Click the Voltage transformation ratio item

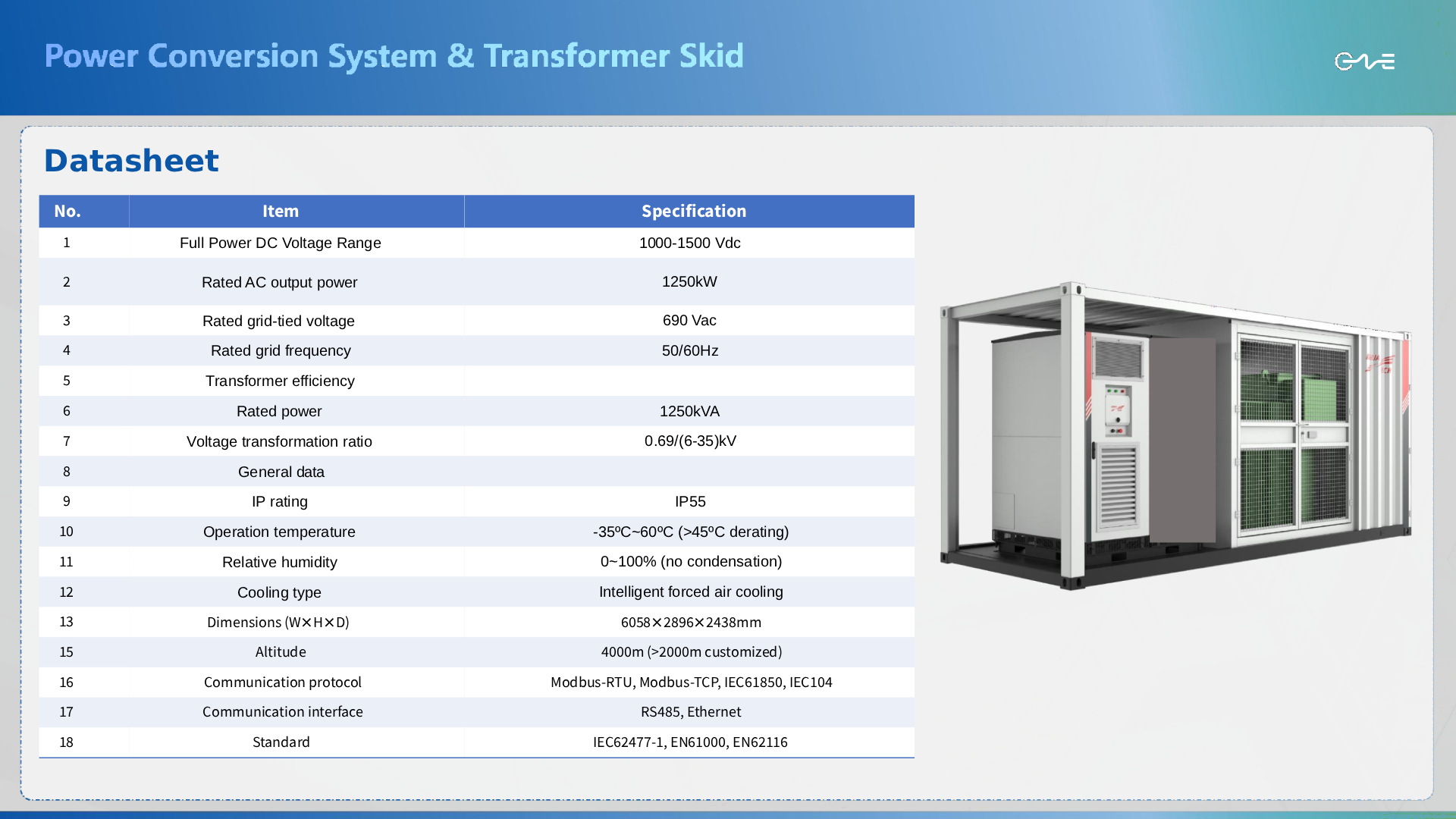coord(279,441)
